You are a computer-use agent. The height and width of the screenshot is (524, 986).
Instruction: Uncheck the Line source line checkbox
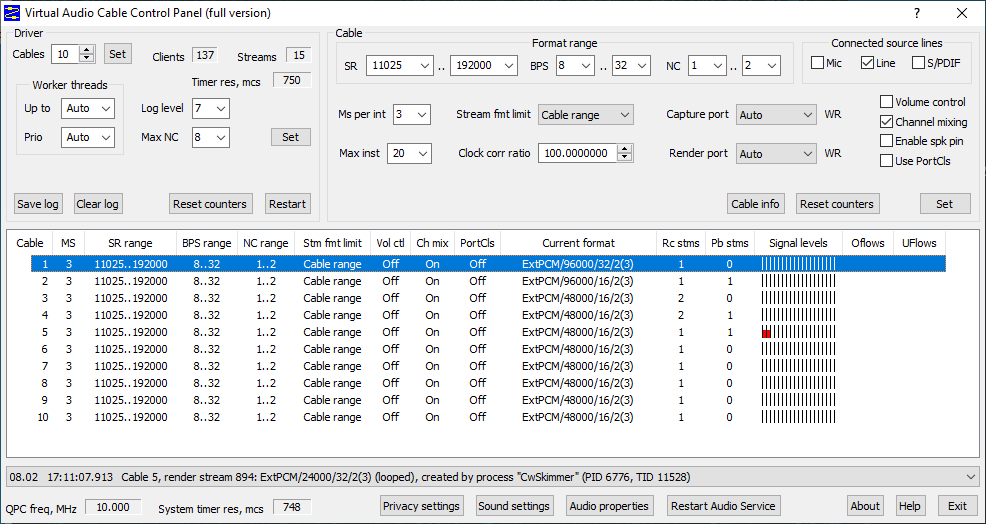tap(867, 63)
